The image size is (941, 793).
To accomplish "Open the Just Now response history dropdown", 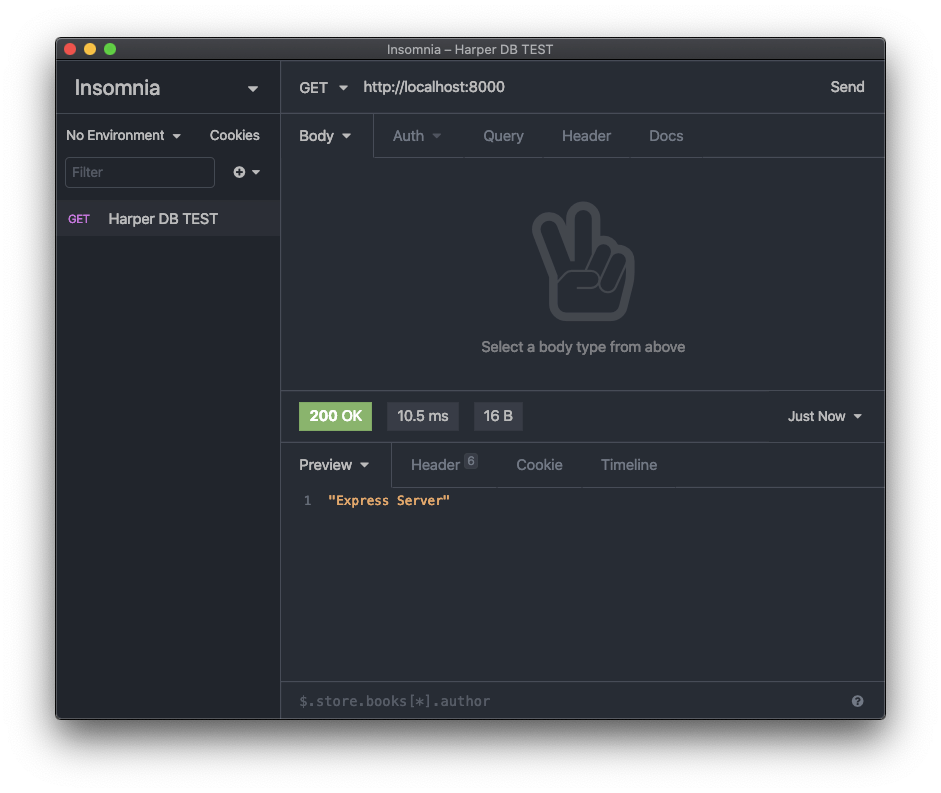I will pyautogui.click(x=825, y=417).
